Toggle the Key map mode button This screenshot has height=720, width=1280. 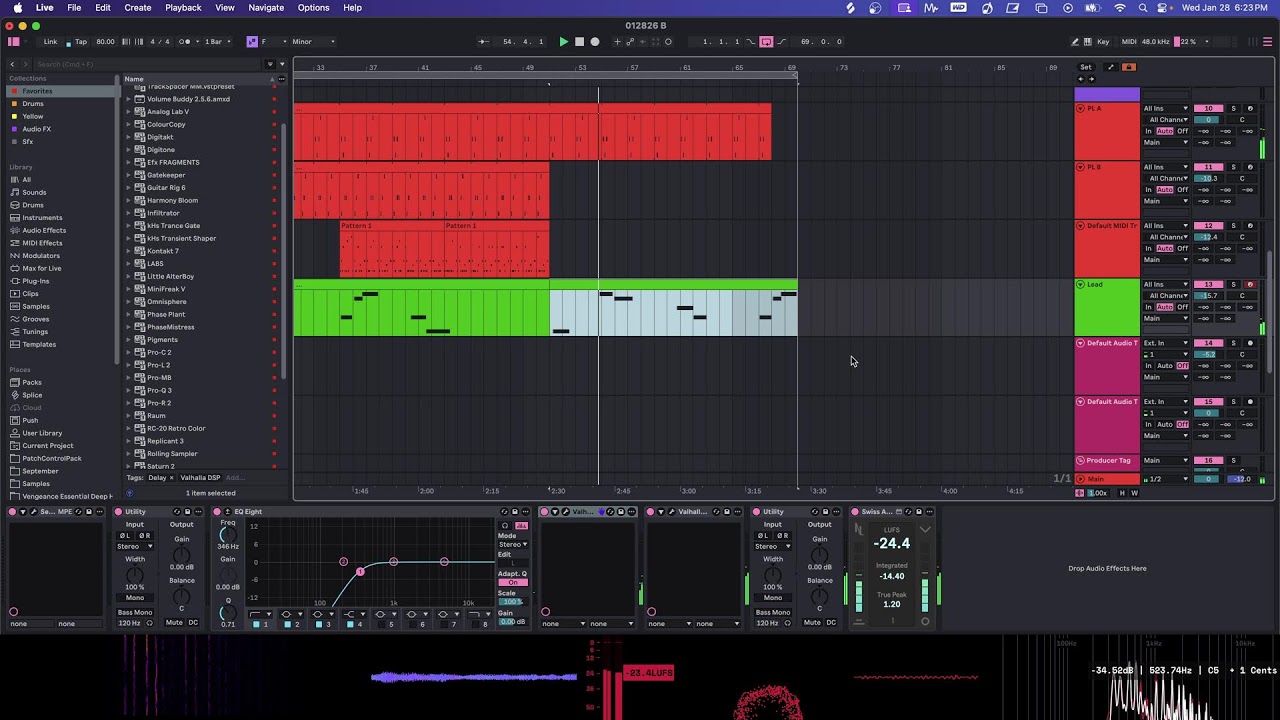point(1103,42)
